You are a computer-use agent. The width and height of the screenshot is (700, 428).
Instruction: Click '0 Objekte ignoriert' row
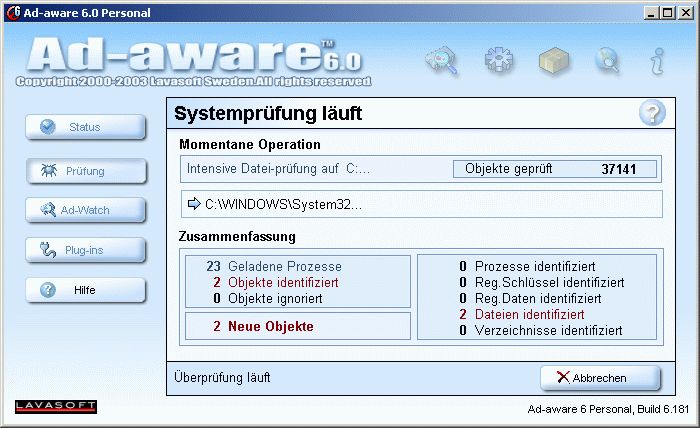pos(267,299)
